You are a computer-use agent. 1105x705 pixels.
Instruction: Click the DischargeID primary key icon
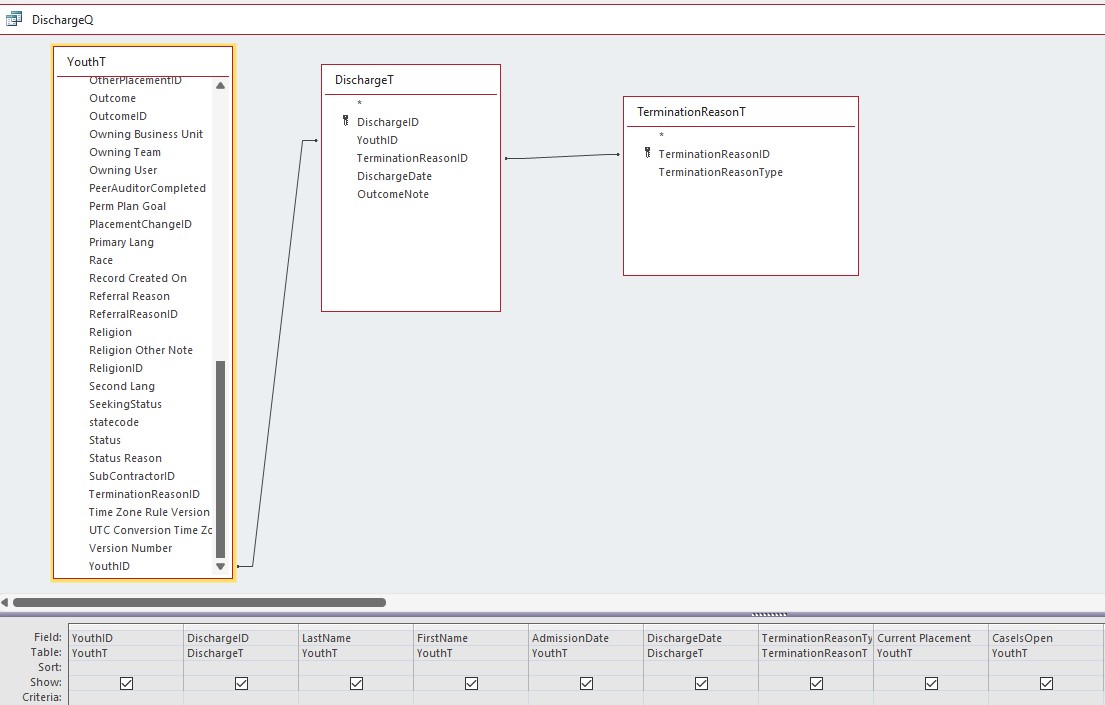pos(345,122)
